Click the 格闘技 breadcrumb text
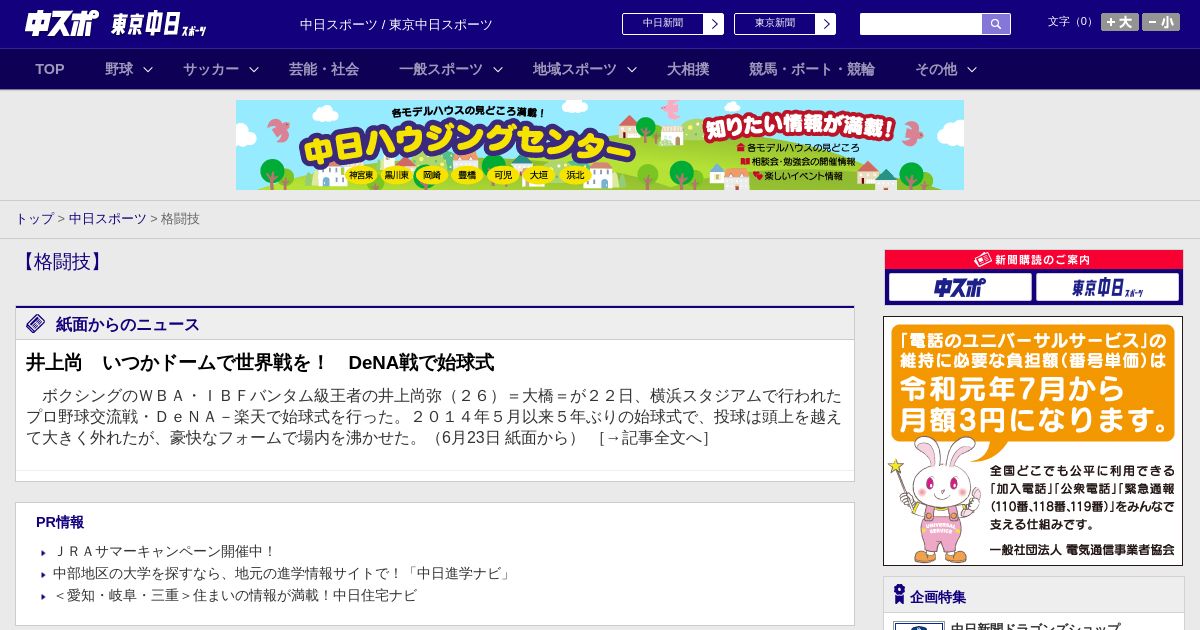 tap(180, 218)
